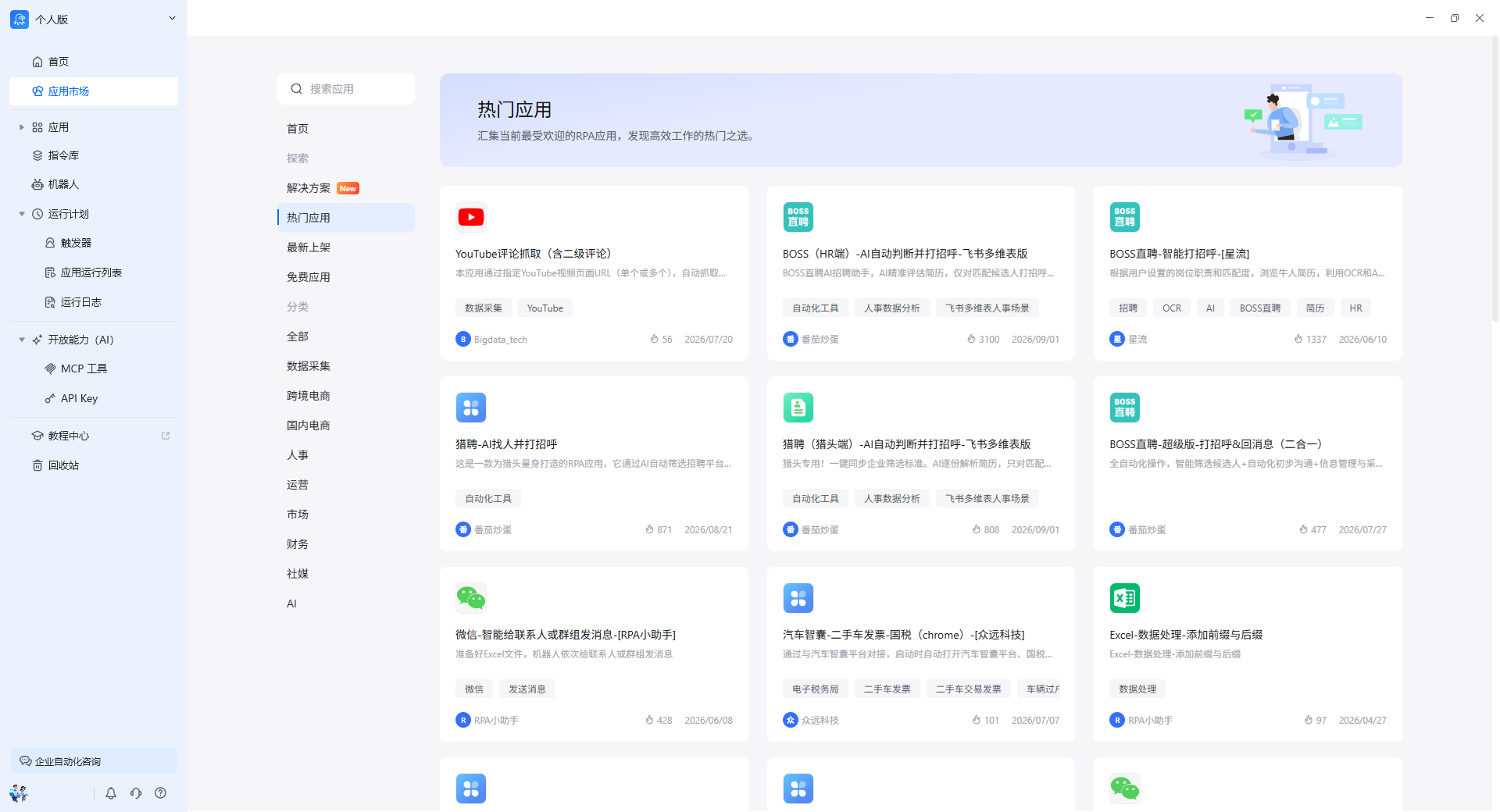Click BOSS icon on BOSS（HR端）card
This screenshot has width=1500, height=812.
coord(798,217)
